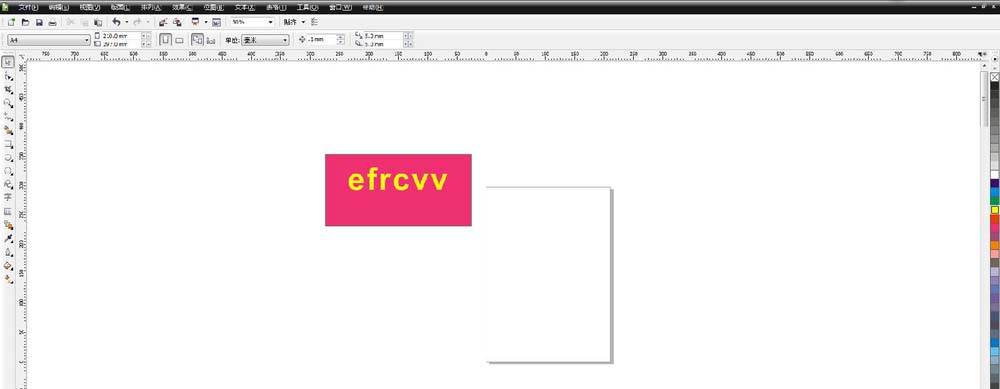Viewport: 1000px width, 389px height.
Task: Select the Interactive Blend tool
Action: pos(8,224)
